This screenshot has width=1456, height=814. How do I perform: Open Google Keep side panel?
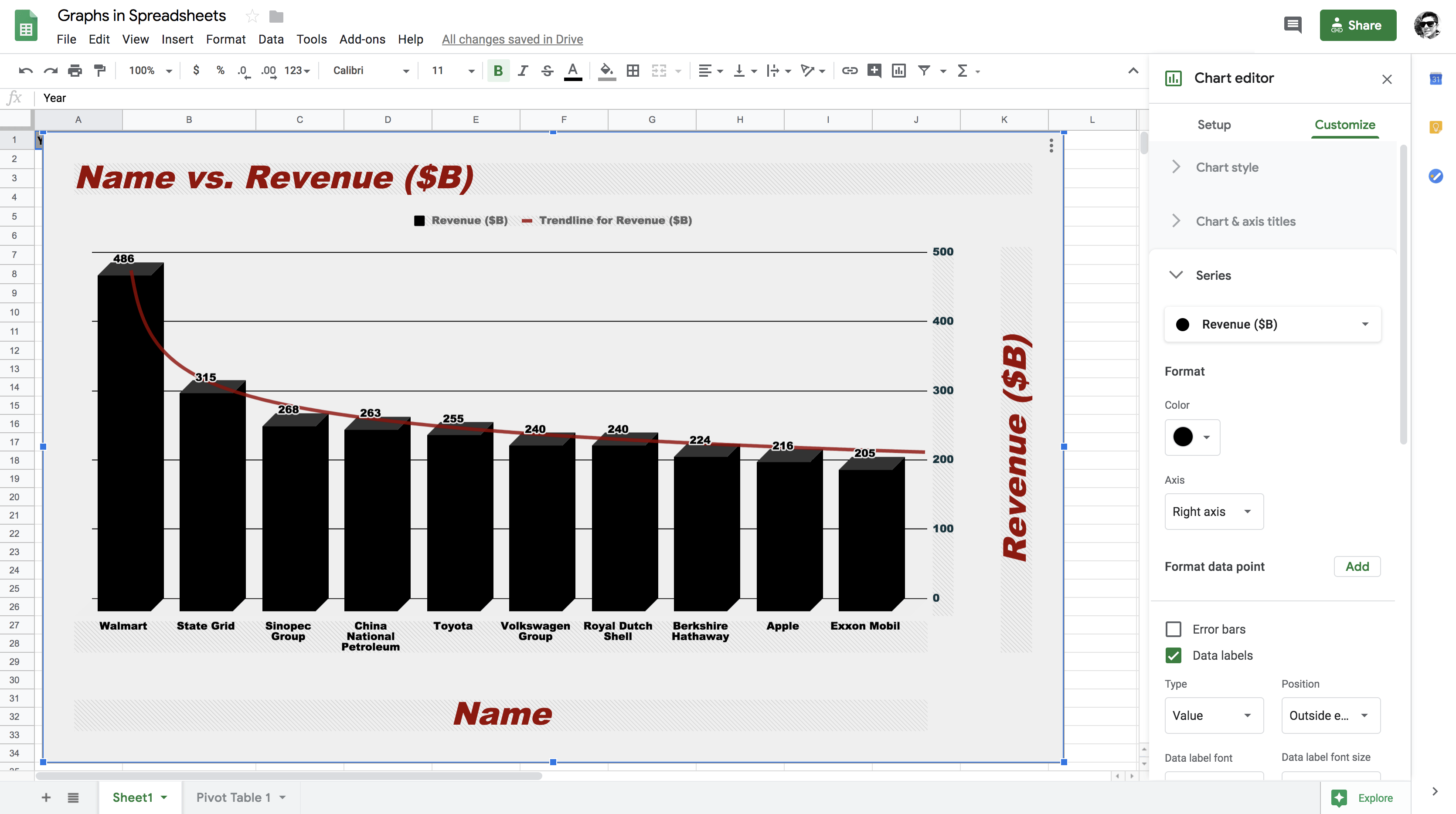coord(1436,127)
